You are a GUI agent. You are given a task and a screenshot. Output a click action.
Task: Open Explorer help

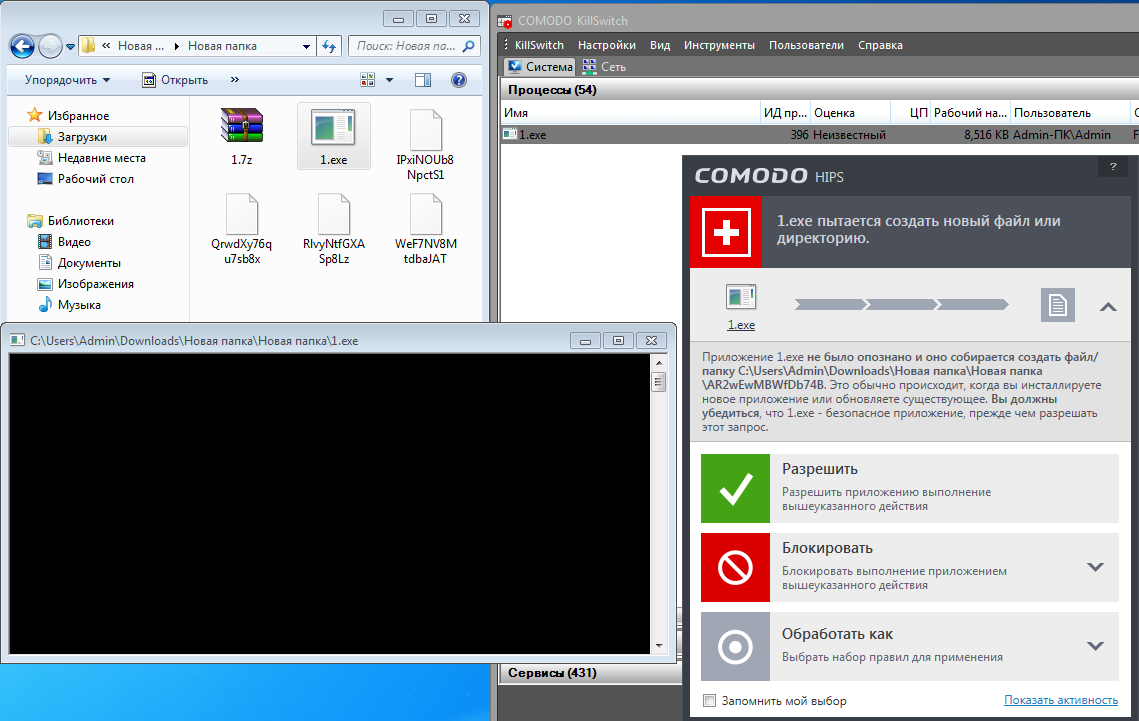pyautogui.click(x=458, y=80)
